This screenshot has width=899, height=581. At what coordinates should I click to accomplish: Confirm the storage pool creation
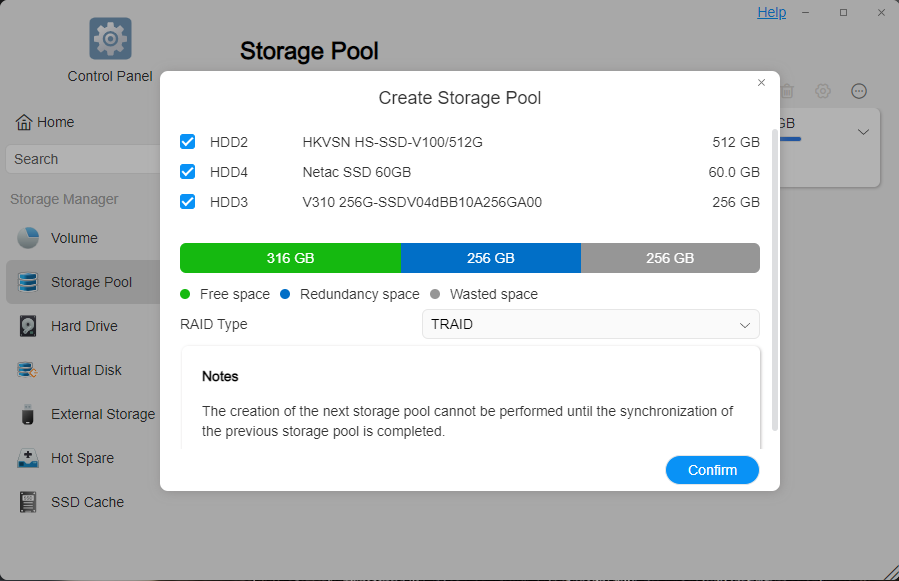(x=712, y=470)
